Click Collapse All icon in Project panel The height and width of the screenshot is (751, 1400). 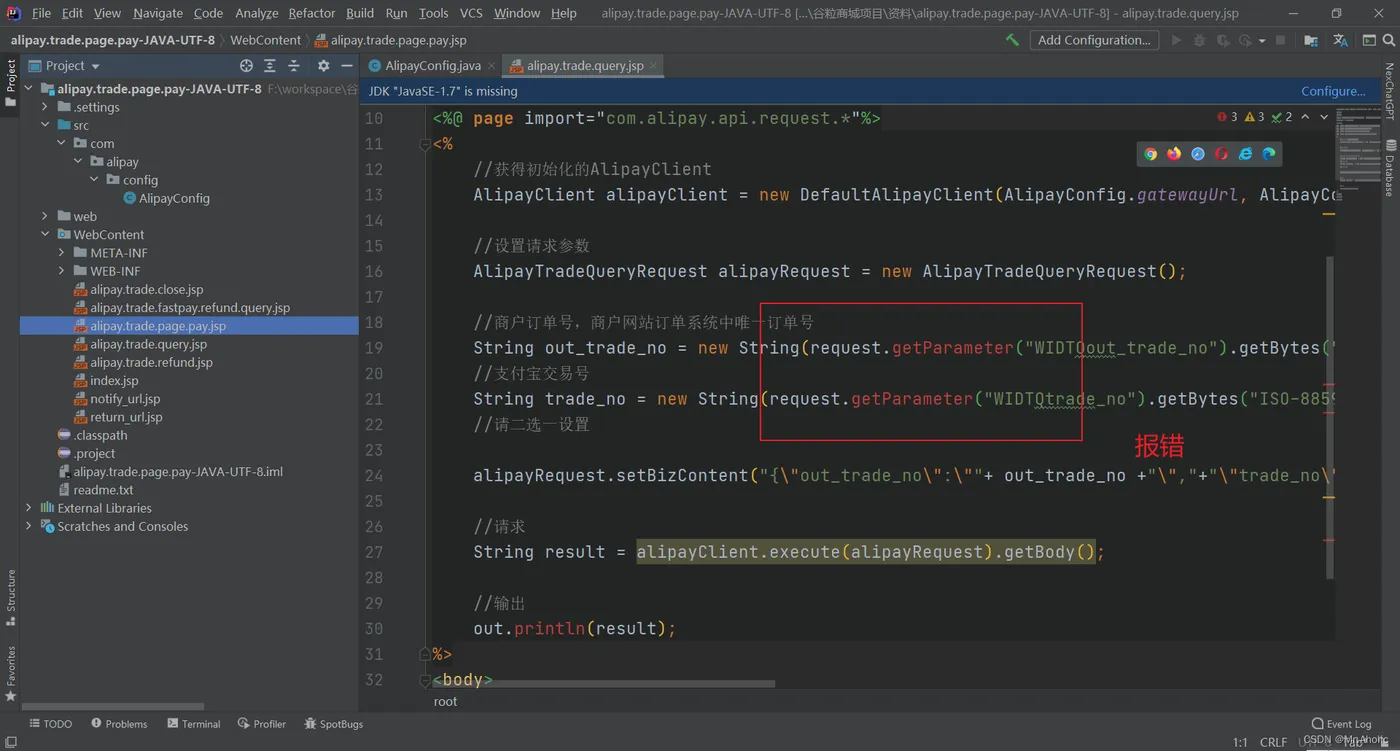[x=294, y=65]
